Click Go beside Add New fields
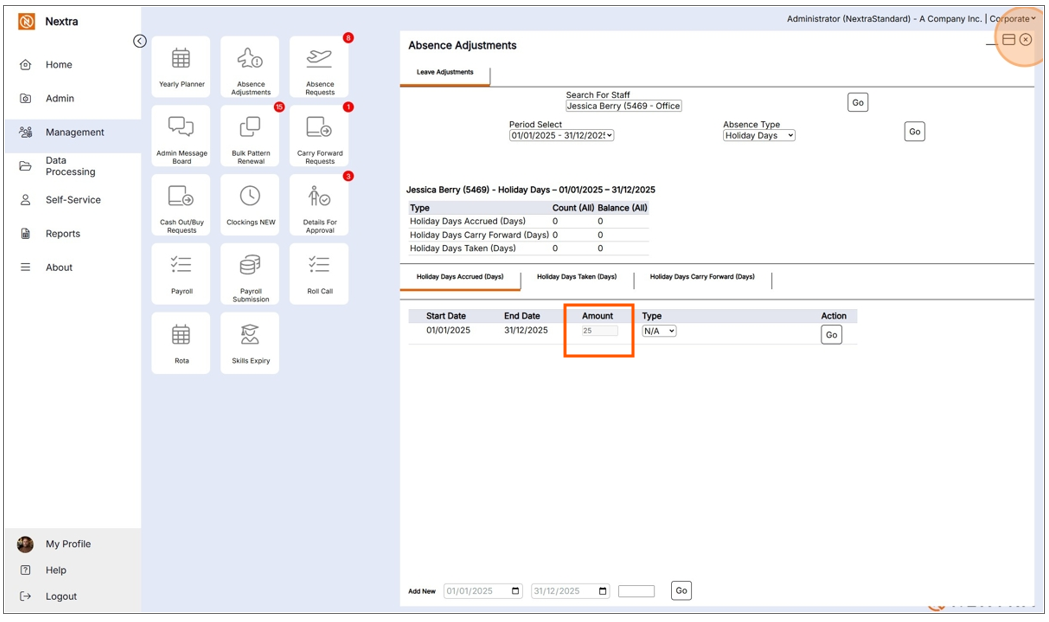 (x=681, y=591)
